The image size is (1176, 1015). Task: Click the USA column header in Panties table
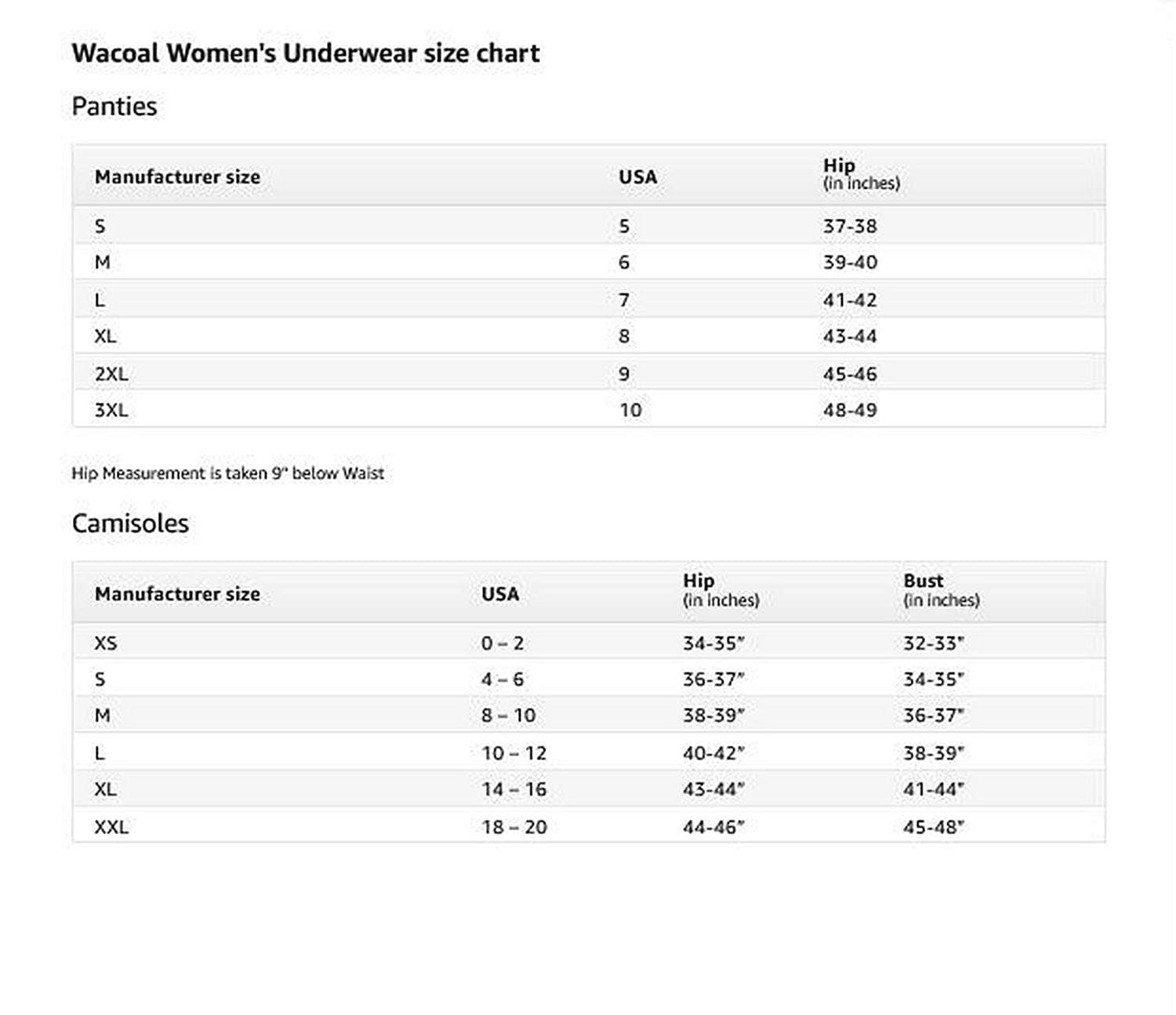(637, 177)
